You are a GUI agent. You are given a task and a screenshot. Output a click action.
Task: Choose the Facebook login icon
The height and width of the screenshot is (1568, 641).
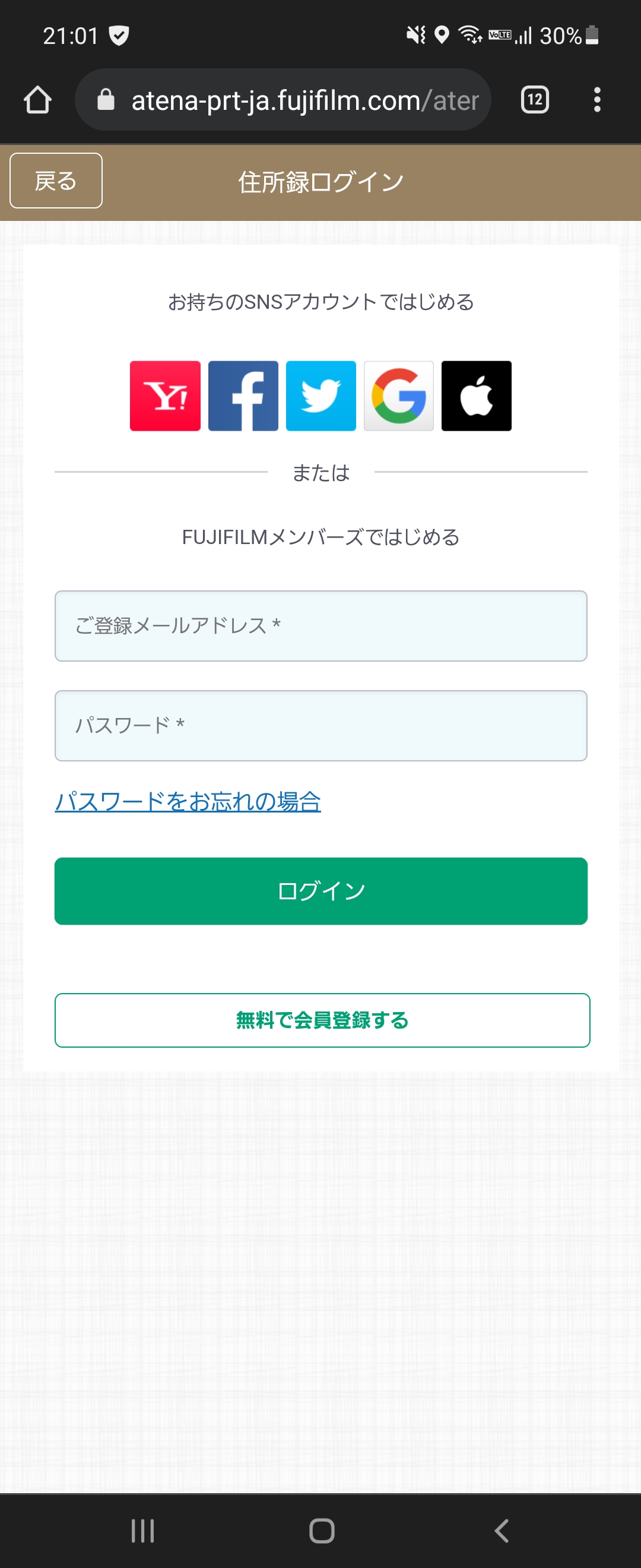pyautogui.click(x=243, y=396)
